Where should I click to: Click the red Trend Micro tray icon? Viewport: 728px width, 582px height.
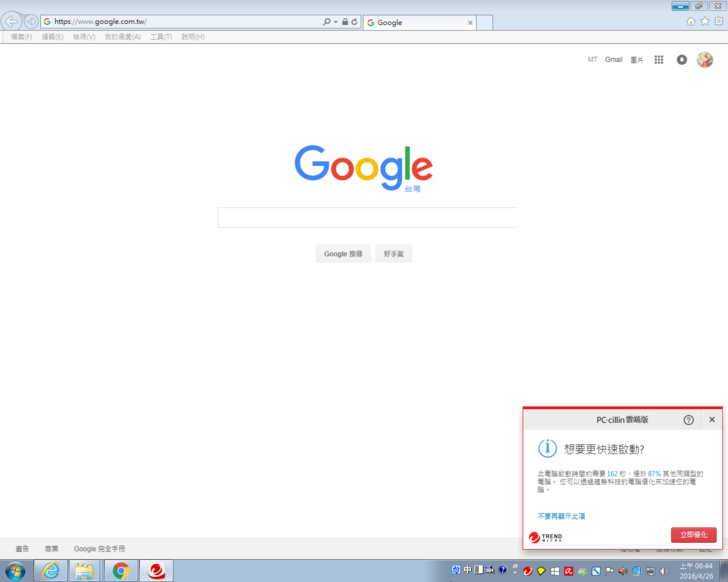(x=527, y=571)
